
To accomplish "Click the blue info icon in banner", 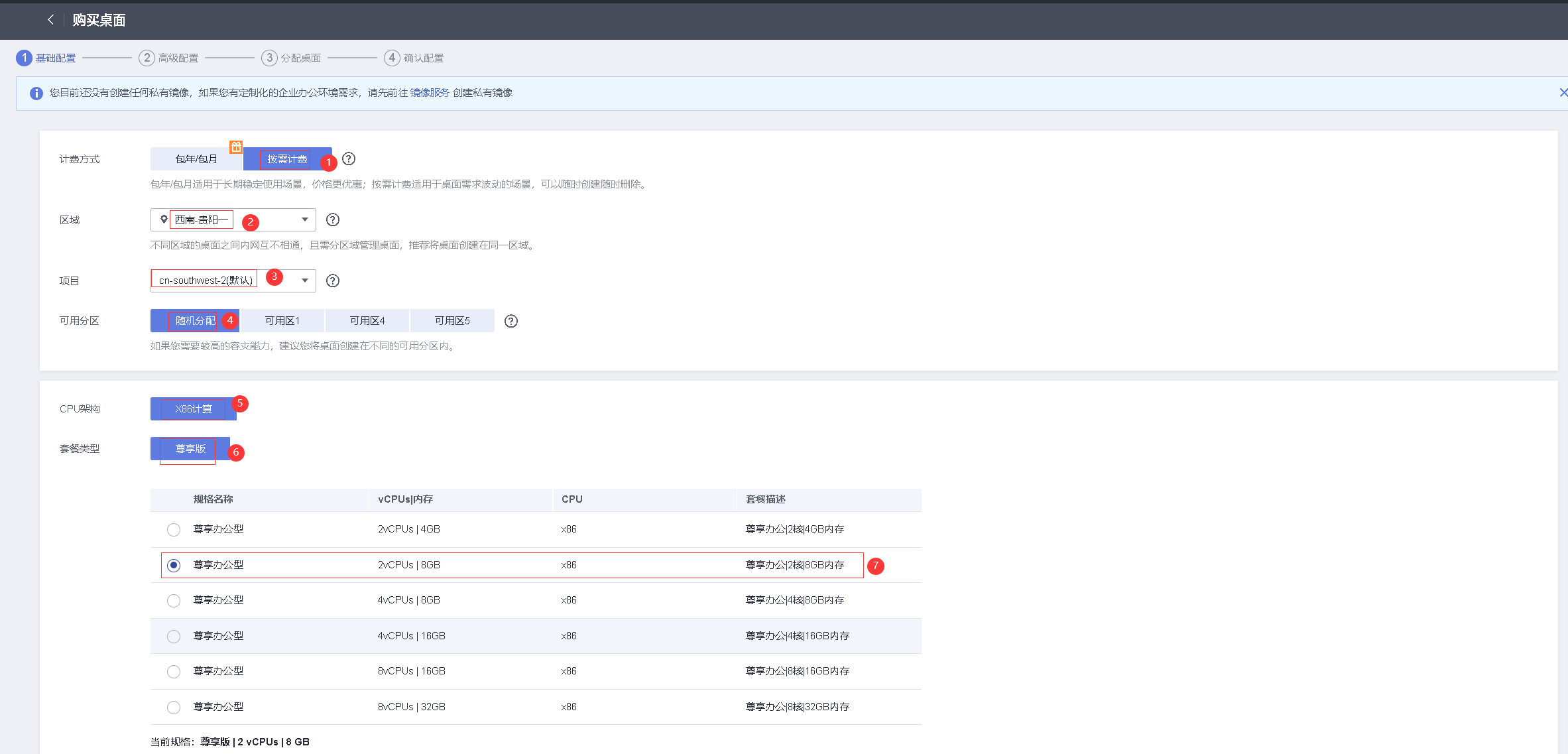I will pos(36,94).
